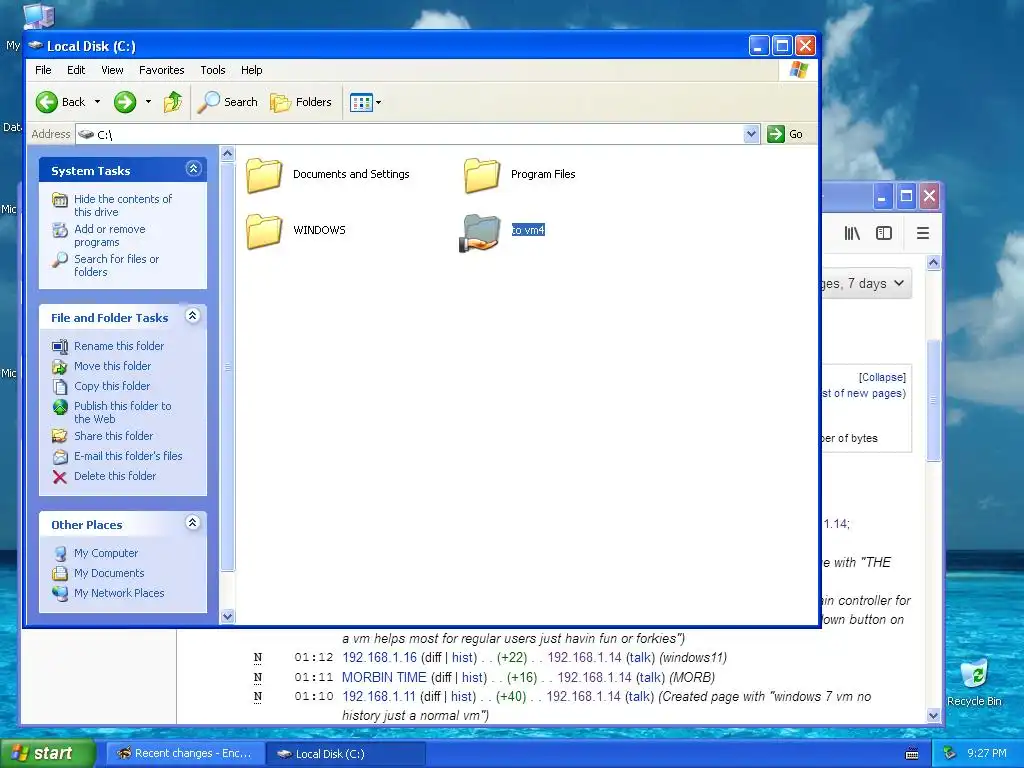The width and height of the screenshot is (1024, 768).
Task: Click Search for files or folders
Action: [x=116, y=265]
